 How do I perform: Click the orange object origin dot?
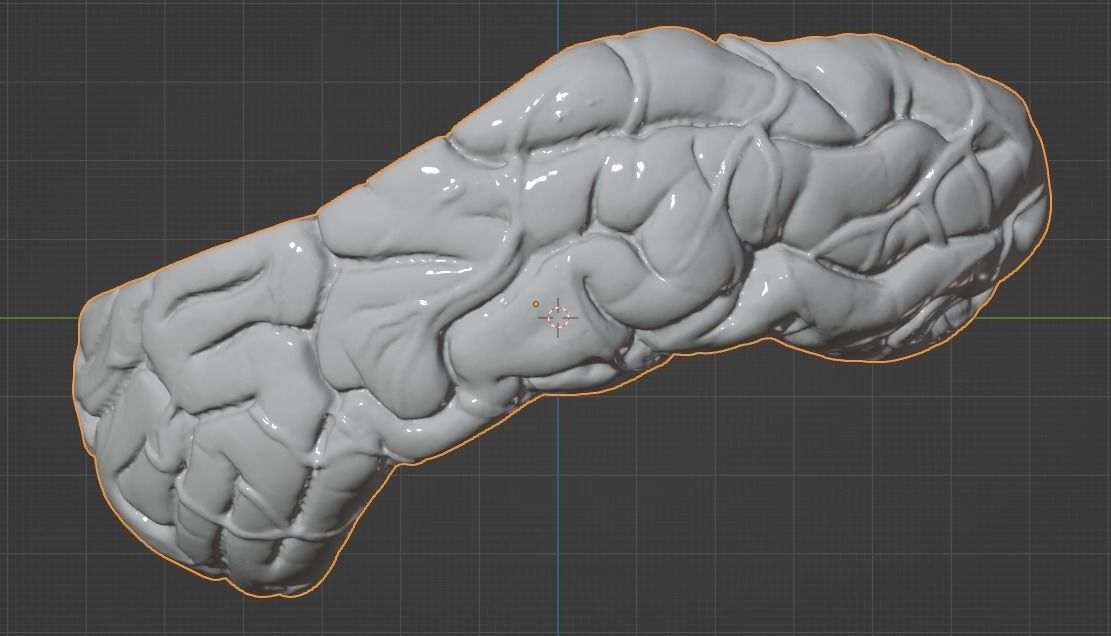(x=536, y=305)
